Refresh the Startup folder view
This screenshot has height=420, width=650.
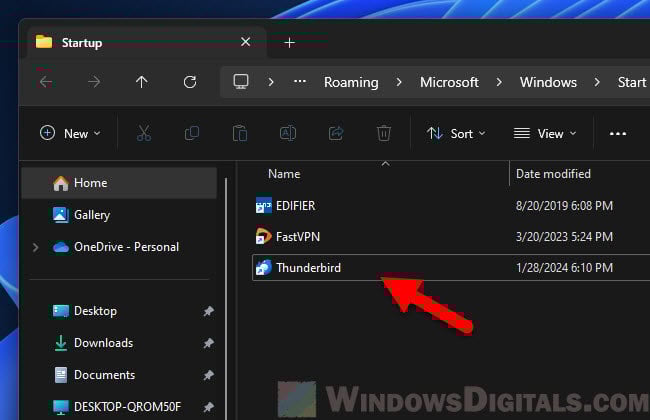click(x=190, y=82)
